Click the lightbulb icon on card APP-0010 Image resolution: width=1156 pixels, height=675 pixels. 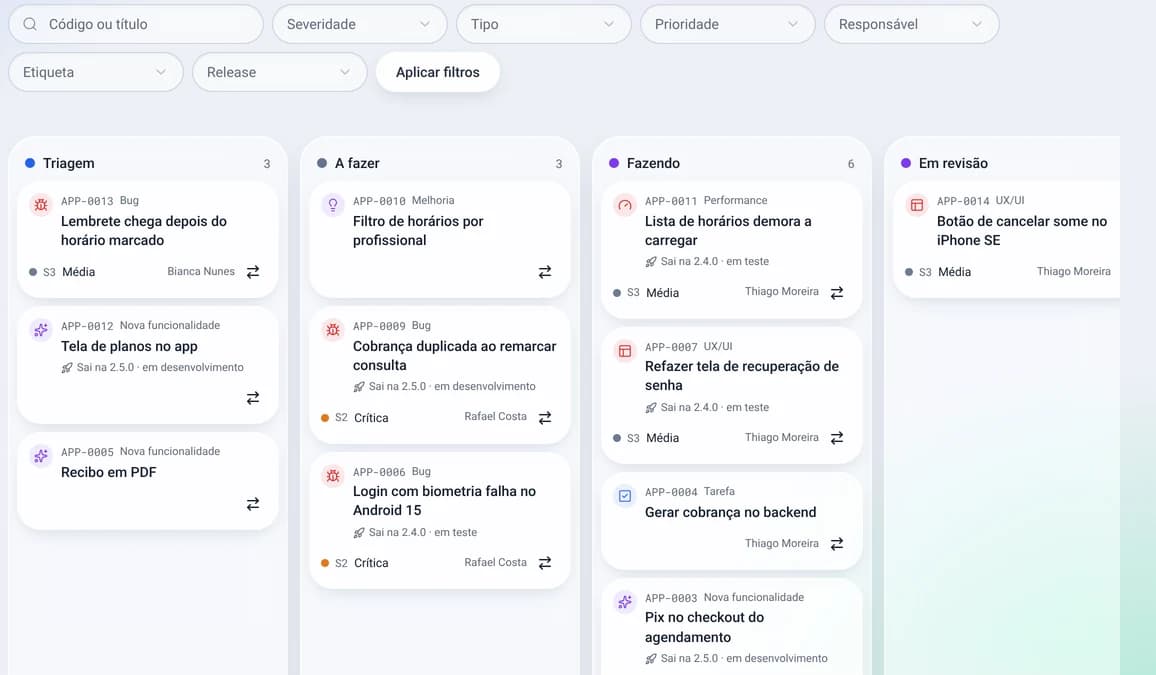pos(333,204)
